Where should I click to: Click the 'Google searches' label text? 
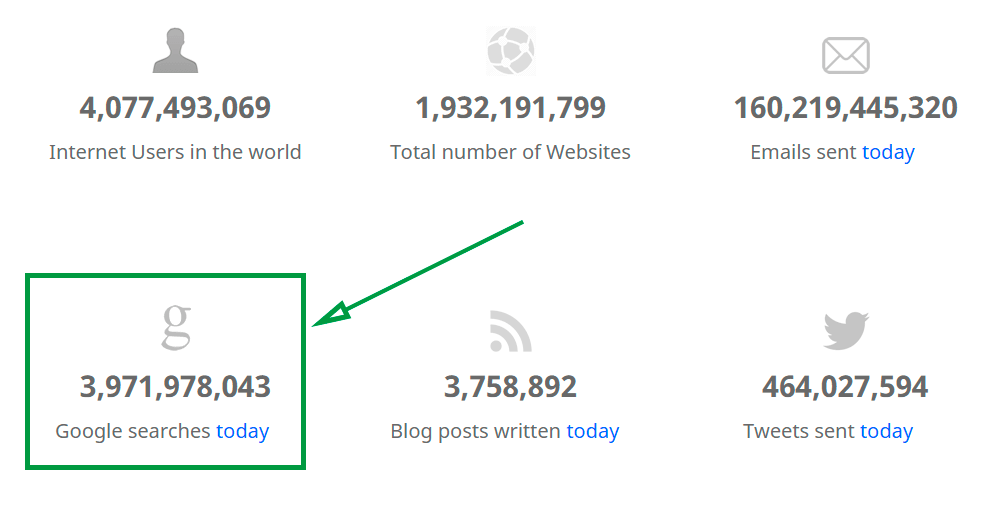coord(132,432)
